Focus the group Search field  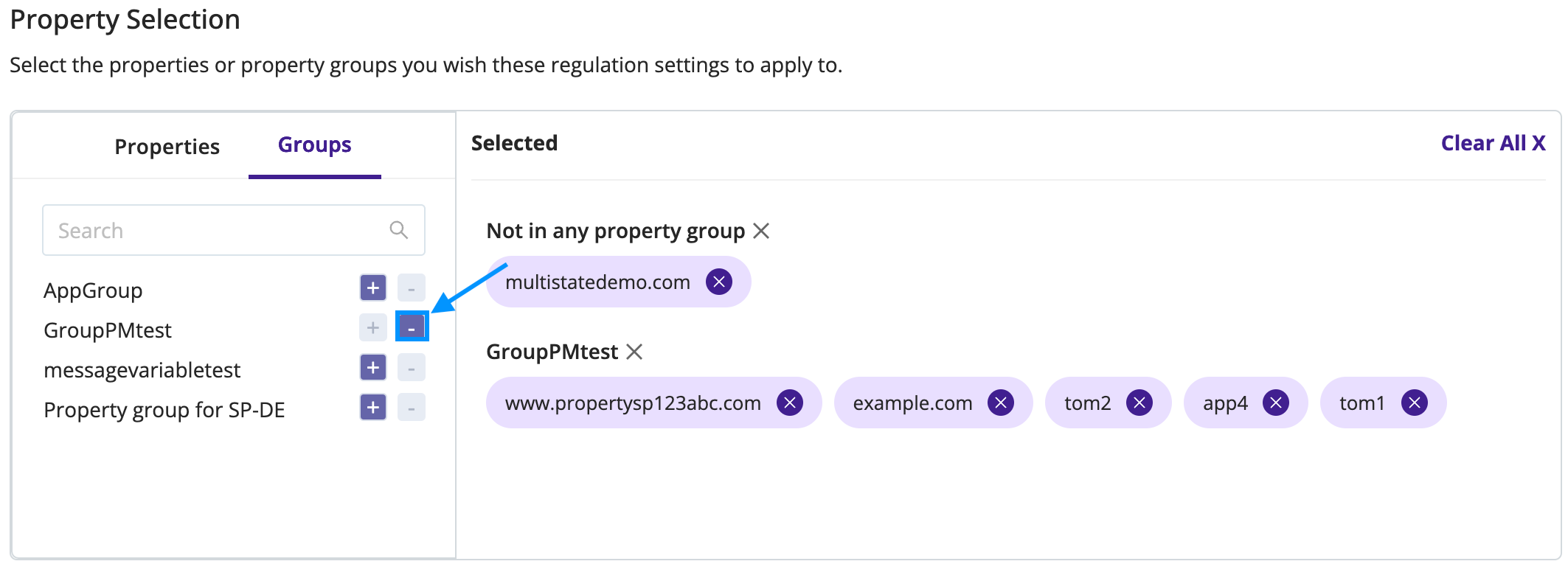click(x=234, y=231)
